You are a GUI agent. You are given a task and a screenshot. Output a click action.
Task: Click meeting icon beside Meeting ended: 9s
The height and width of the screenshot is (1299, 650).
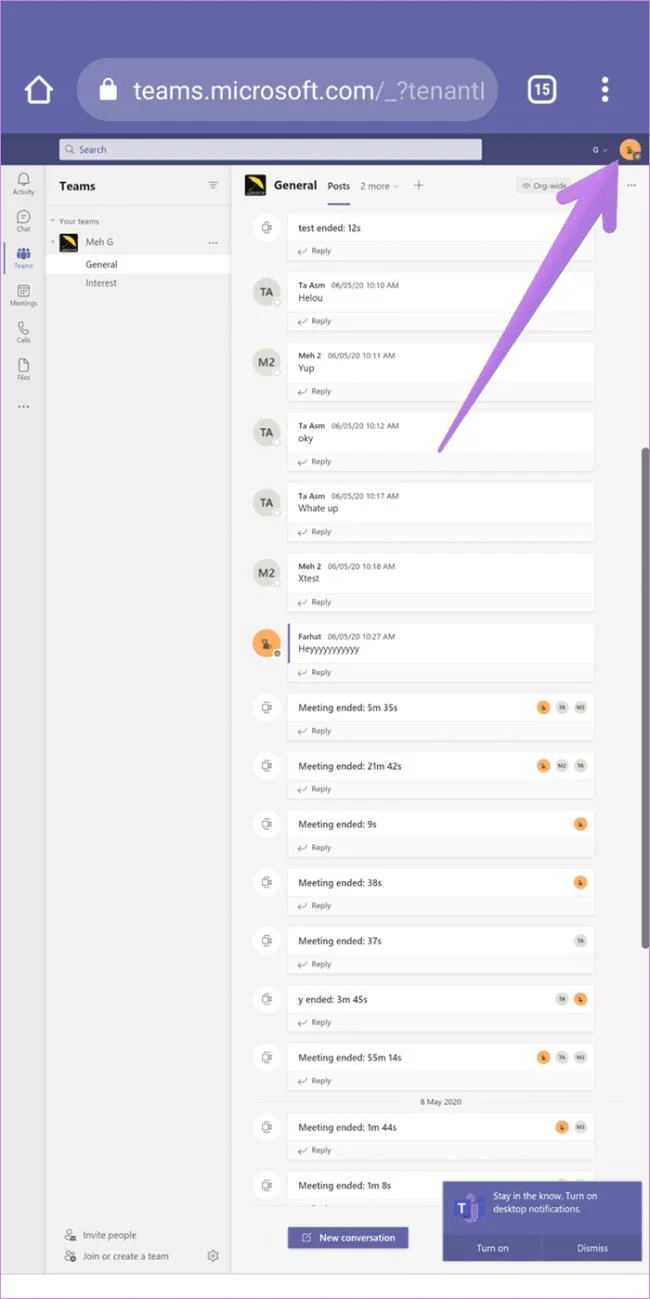(266, 825)
